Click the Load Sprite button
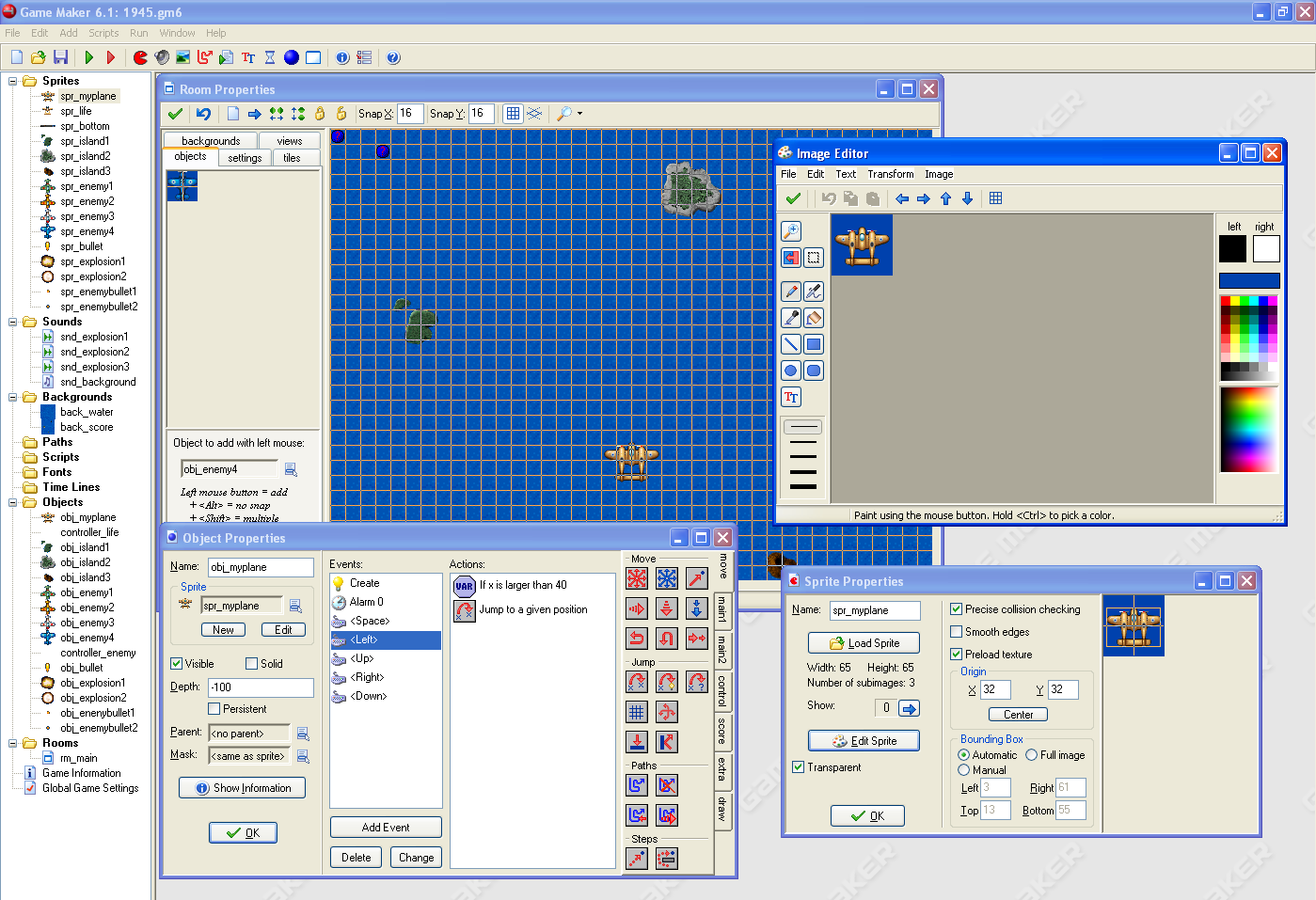 point(864,643)
